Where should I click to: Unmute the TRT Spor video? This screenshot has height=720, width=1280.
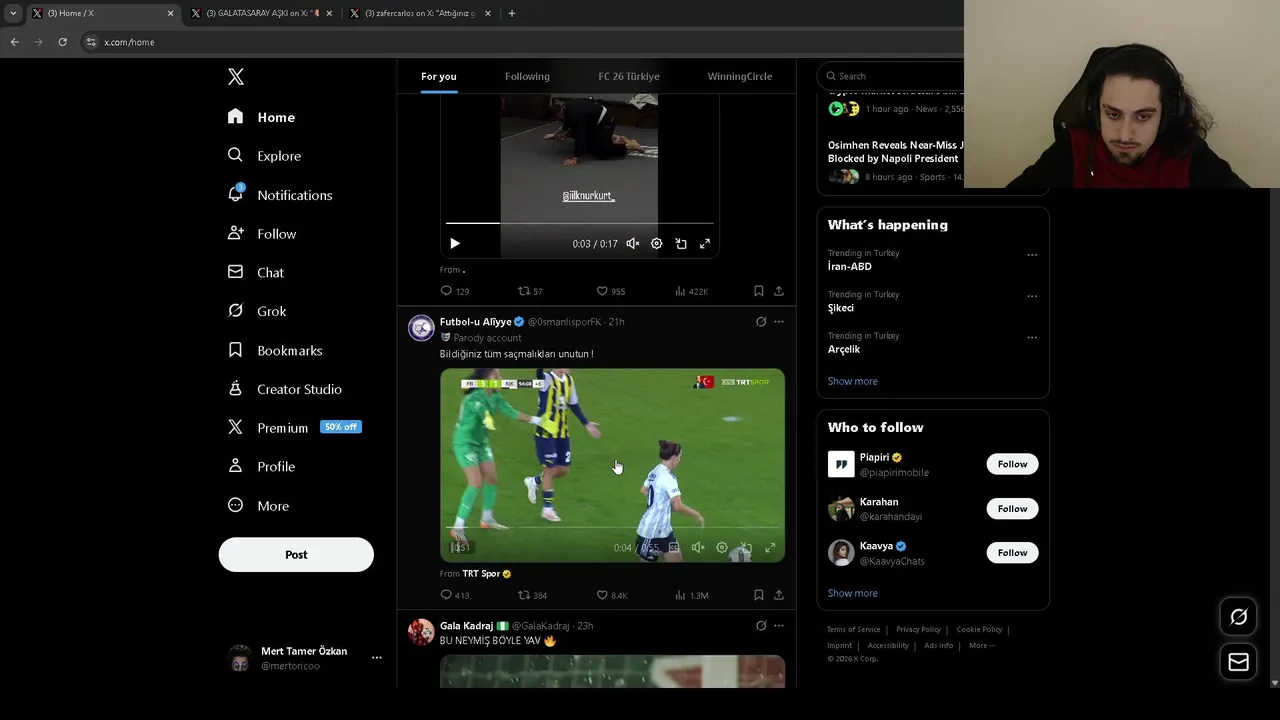point(698,547)
